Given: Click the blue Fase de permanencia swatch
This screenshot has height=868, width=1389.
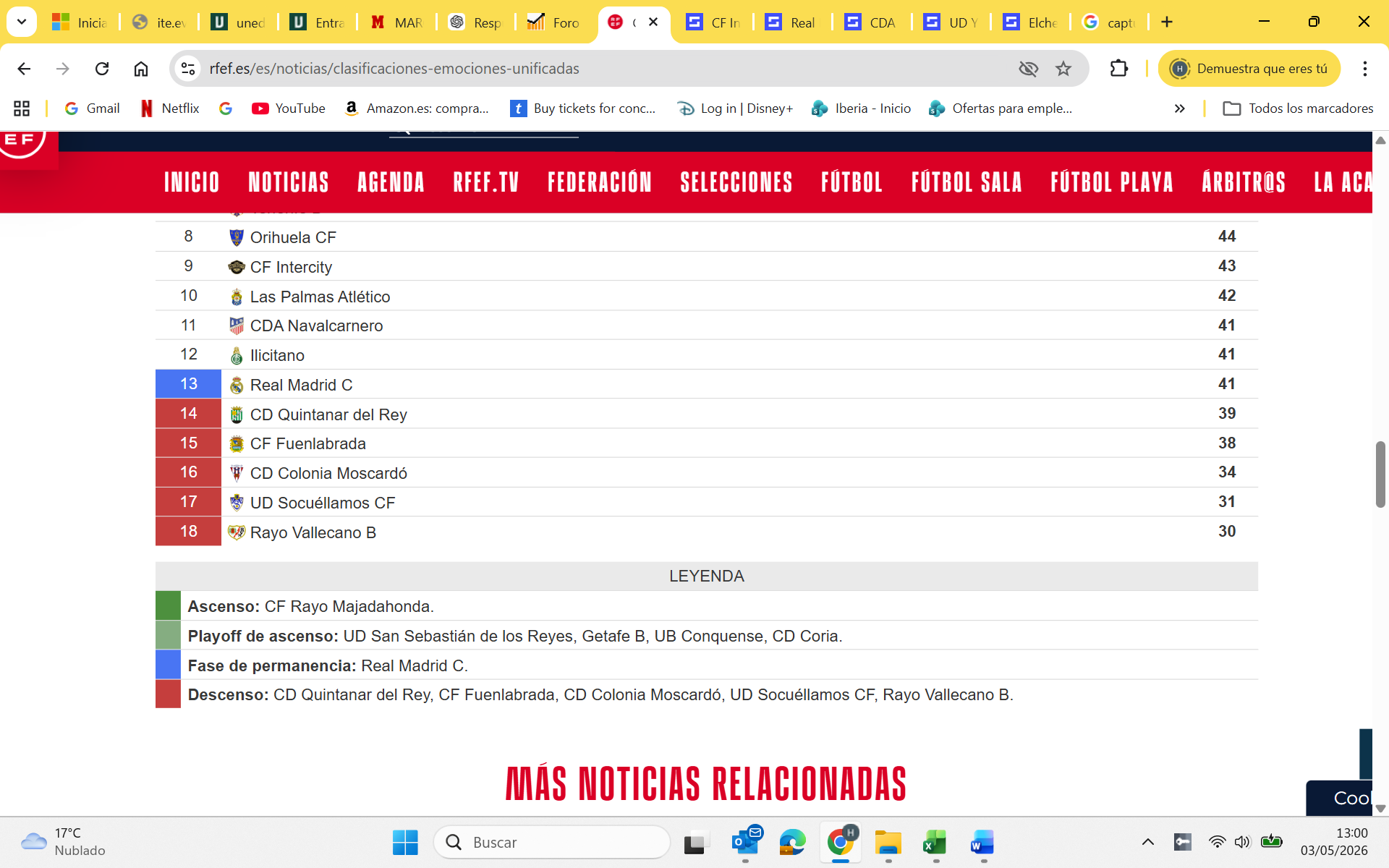Looking at the screenshot, I should pyautogui.click(x=168, y=665).
